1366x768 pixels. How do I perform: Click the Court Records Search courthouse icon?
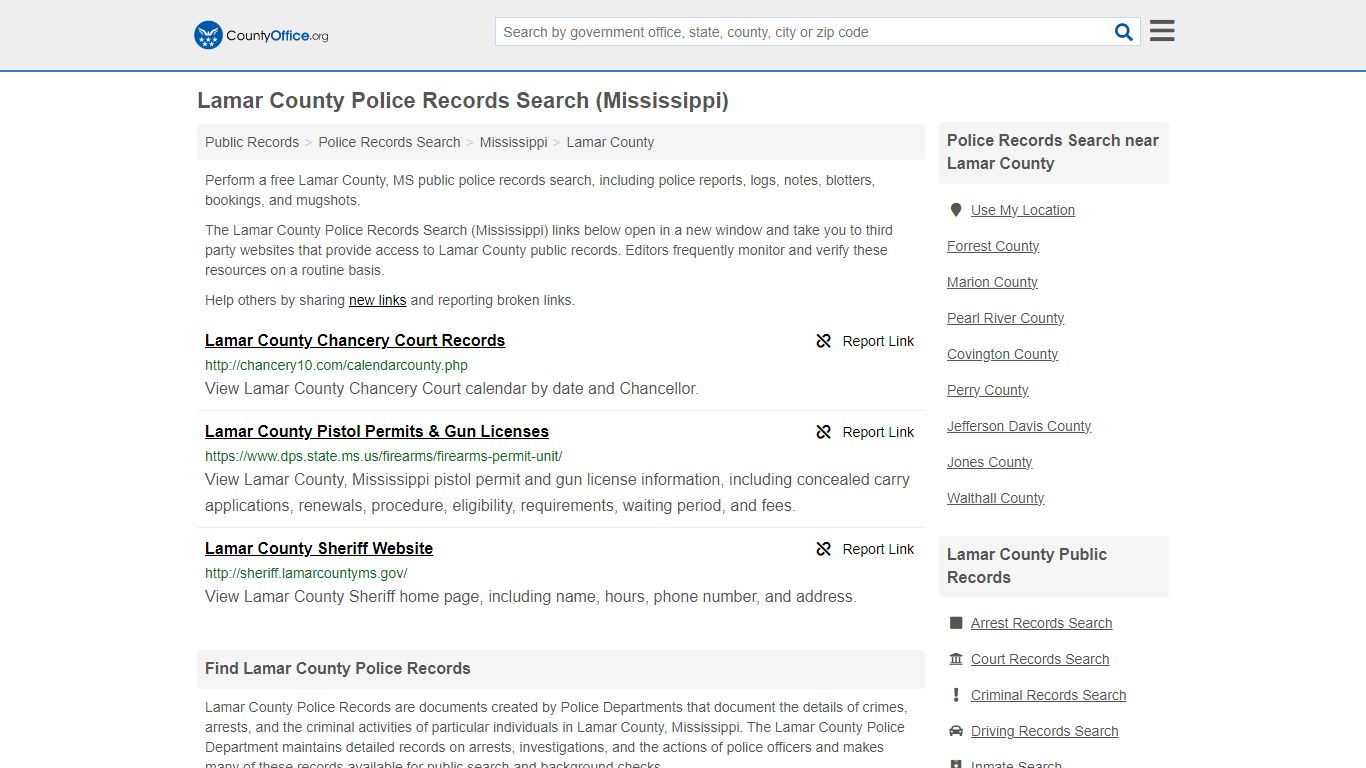pyautogui.click(x=956, y=659)
